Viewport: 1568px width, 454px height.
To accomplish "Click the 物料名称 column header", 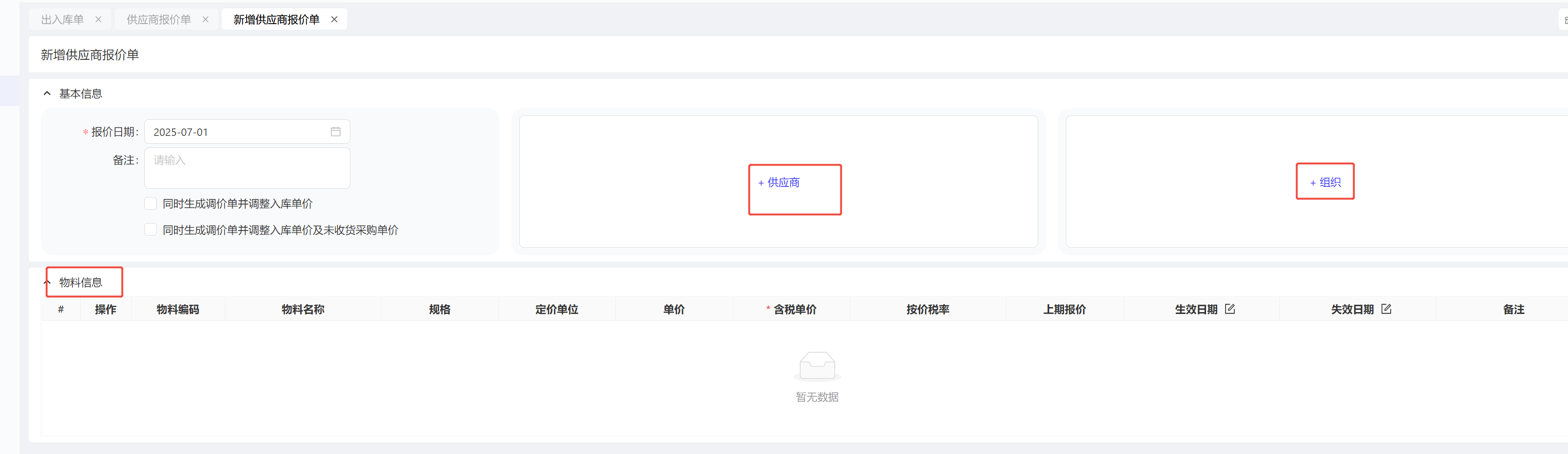I will tap(303, 309).
